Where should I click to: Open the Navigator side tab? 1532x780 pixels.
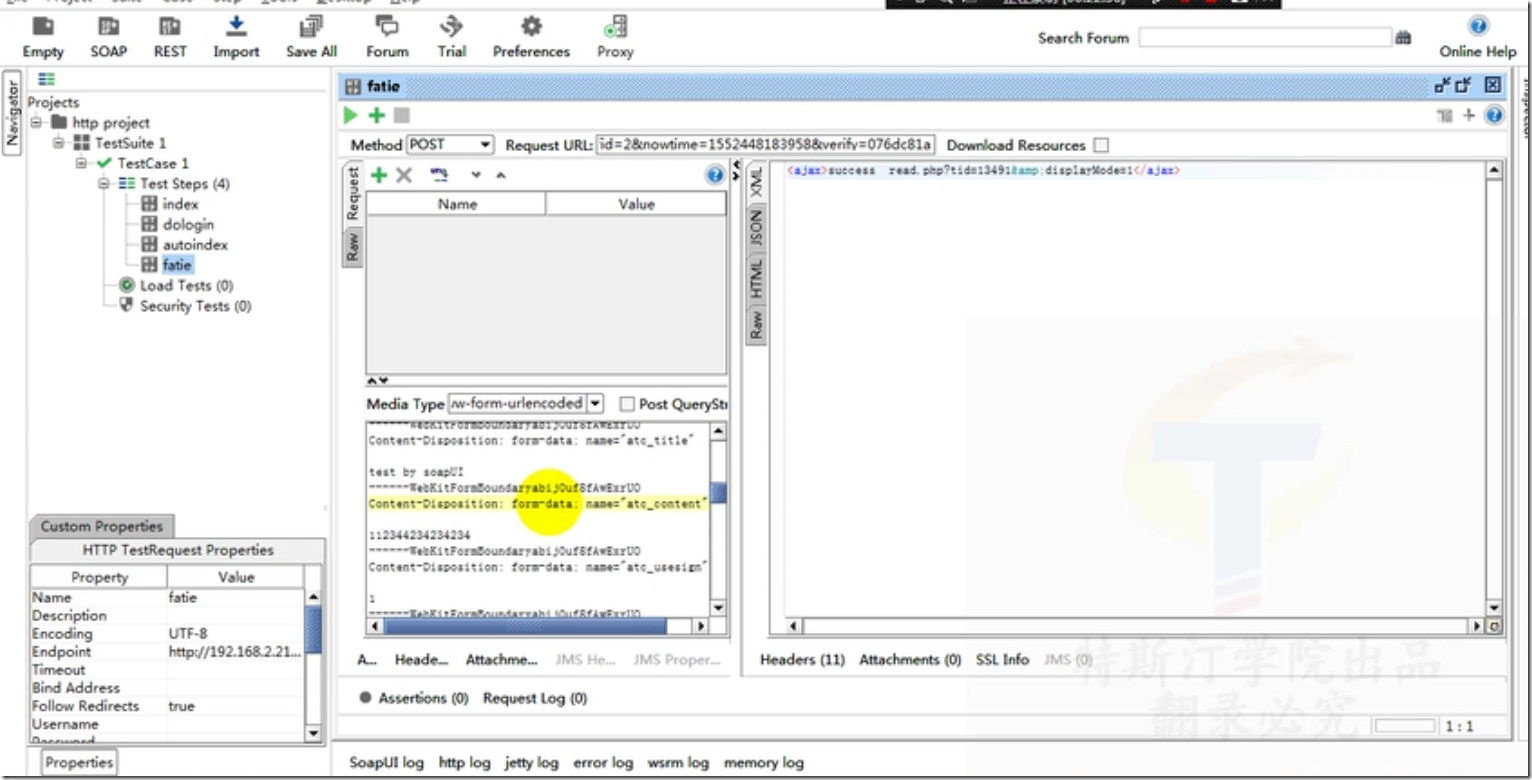tap(13, 112)
